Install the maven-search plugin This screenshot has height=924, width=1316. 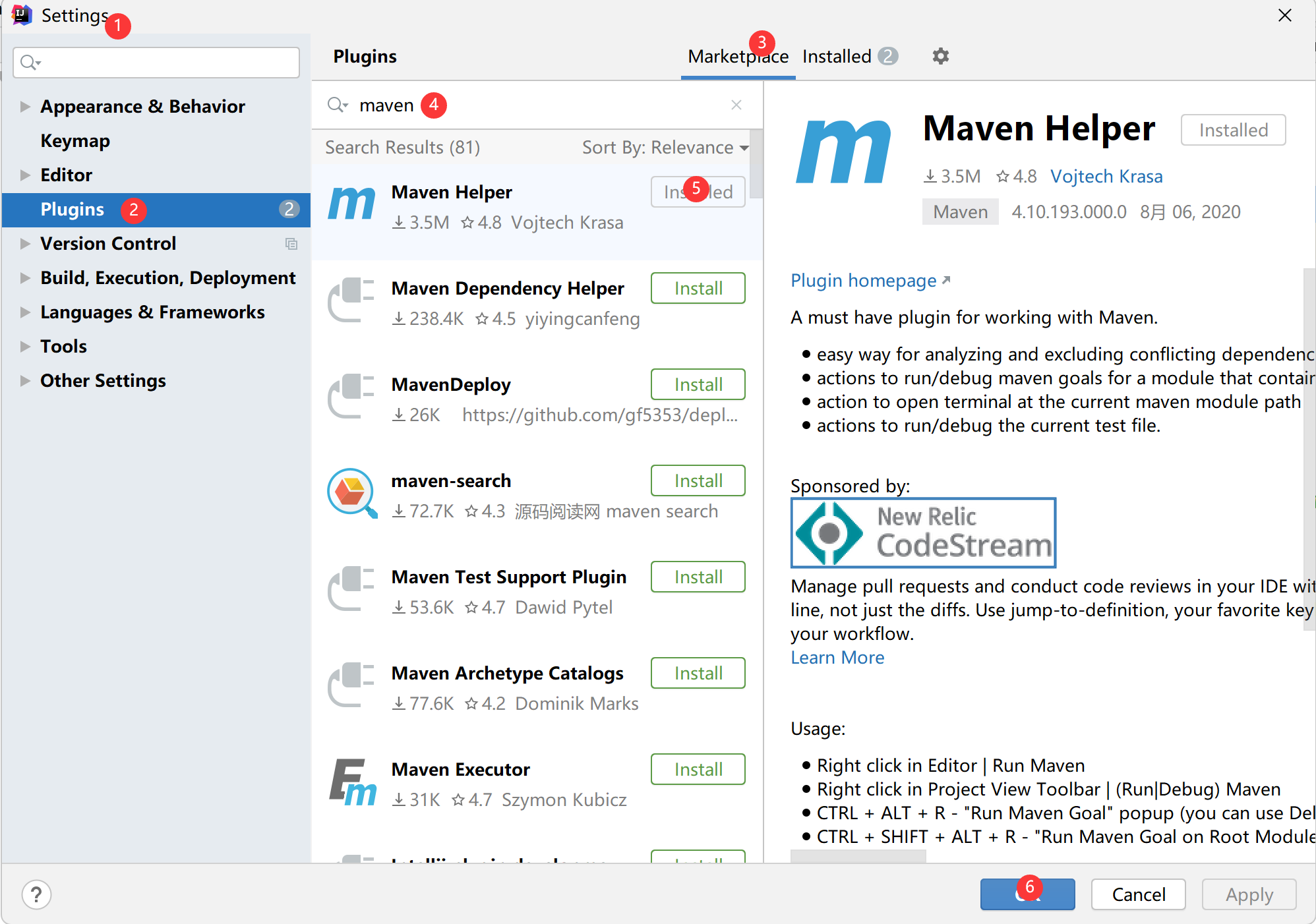698,480
